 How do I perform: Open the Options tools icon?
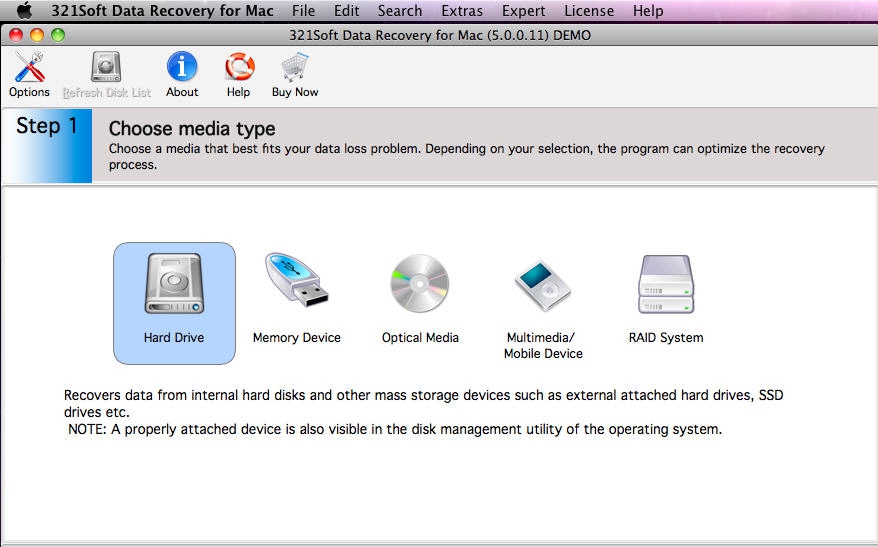click(x=30, y=67)
